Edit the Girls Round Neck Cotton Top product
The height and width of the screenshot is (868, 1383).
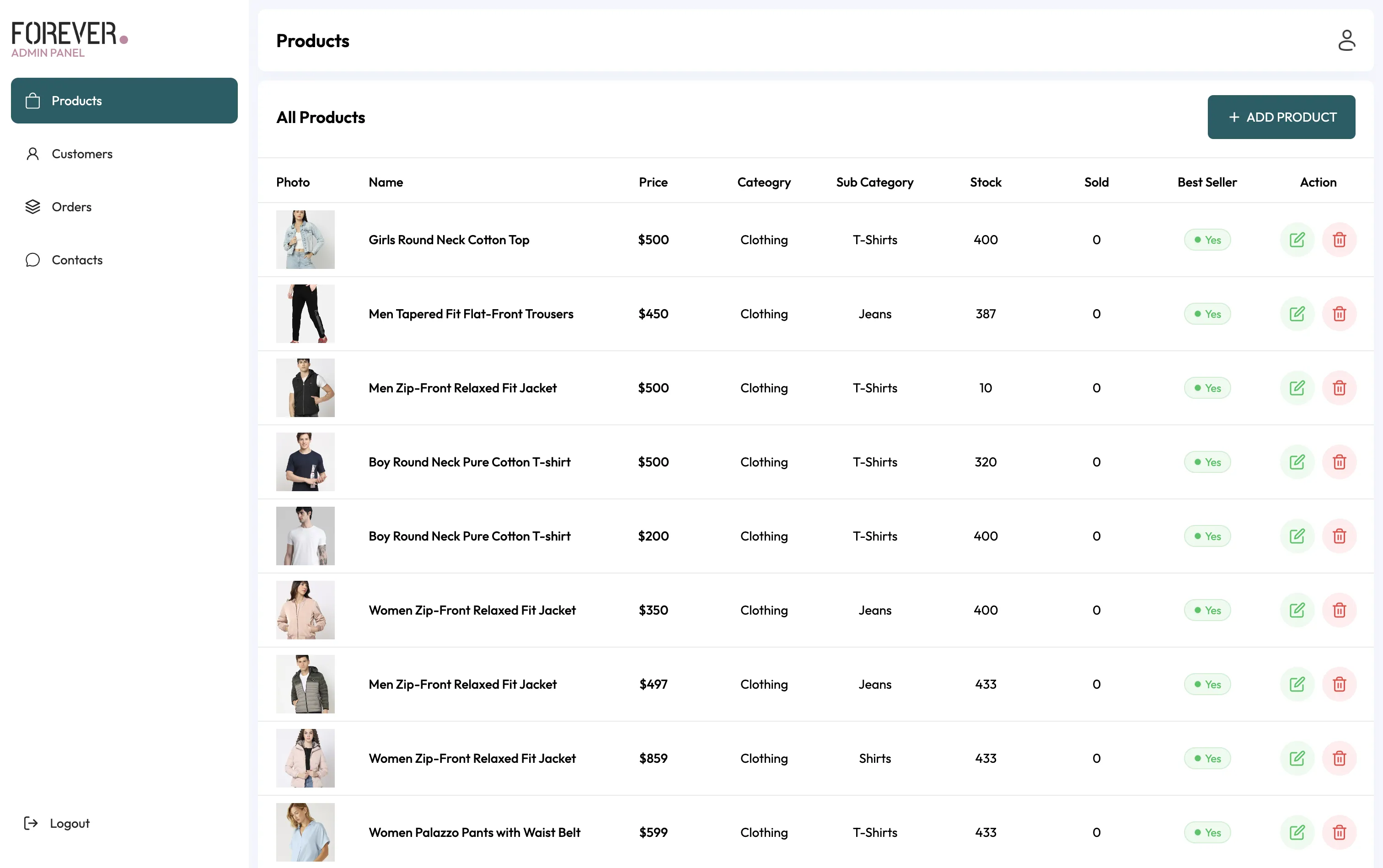1297,239
